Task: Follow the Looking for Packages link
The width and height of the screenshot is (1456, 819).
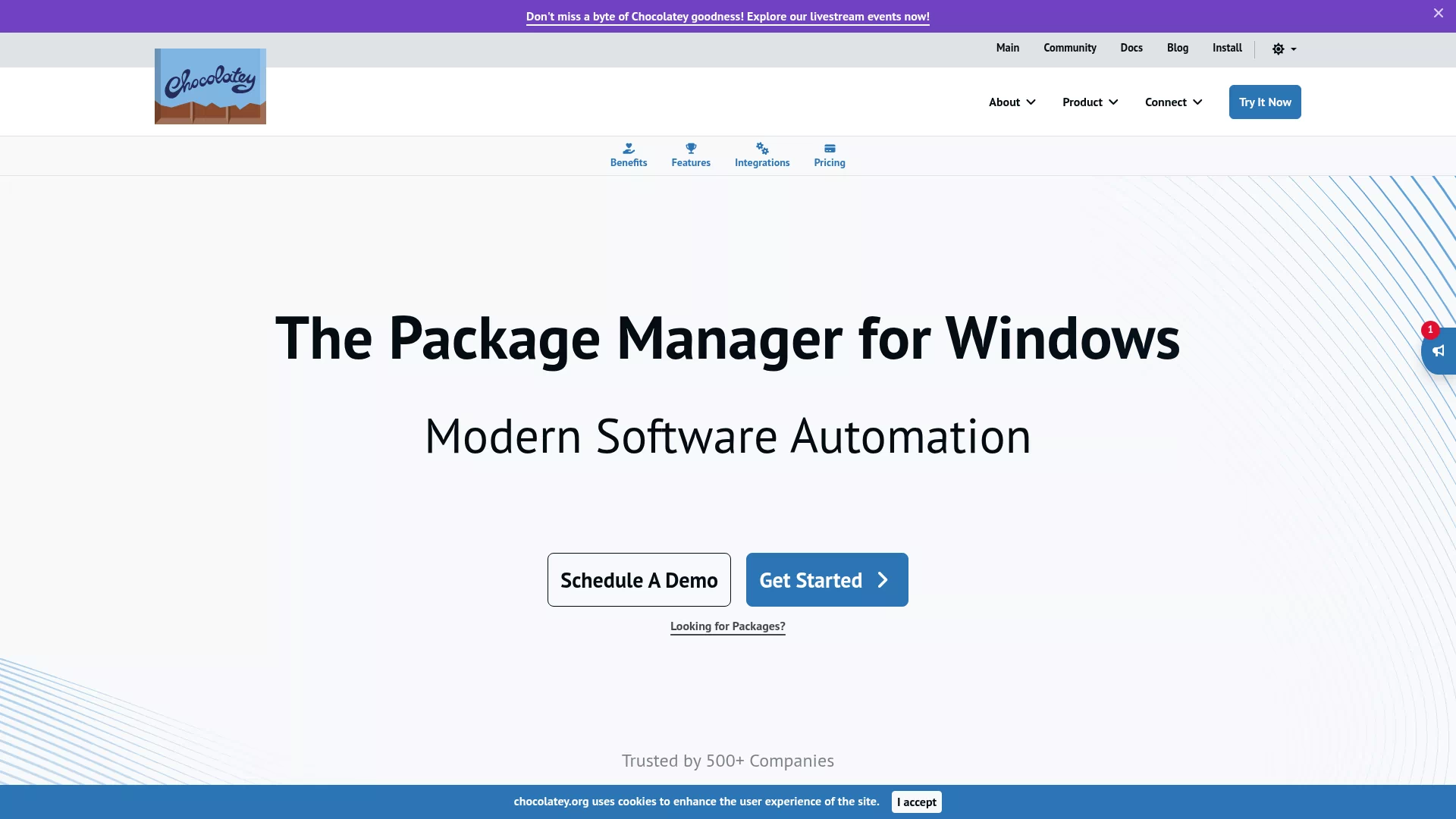Action: tap(727, 626)
